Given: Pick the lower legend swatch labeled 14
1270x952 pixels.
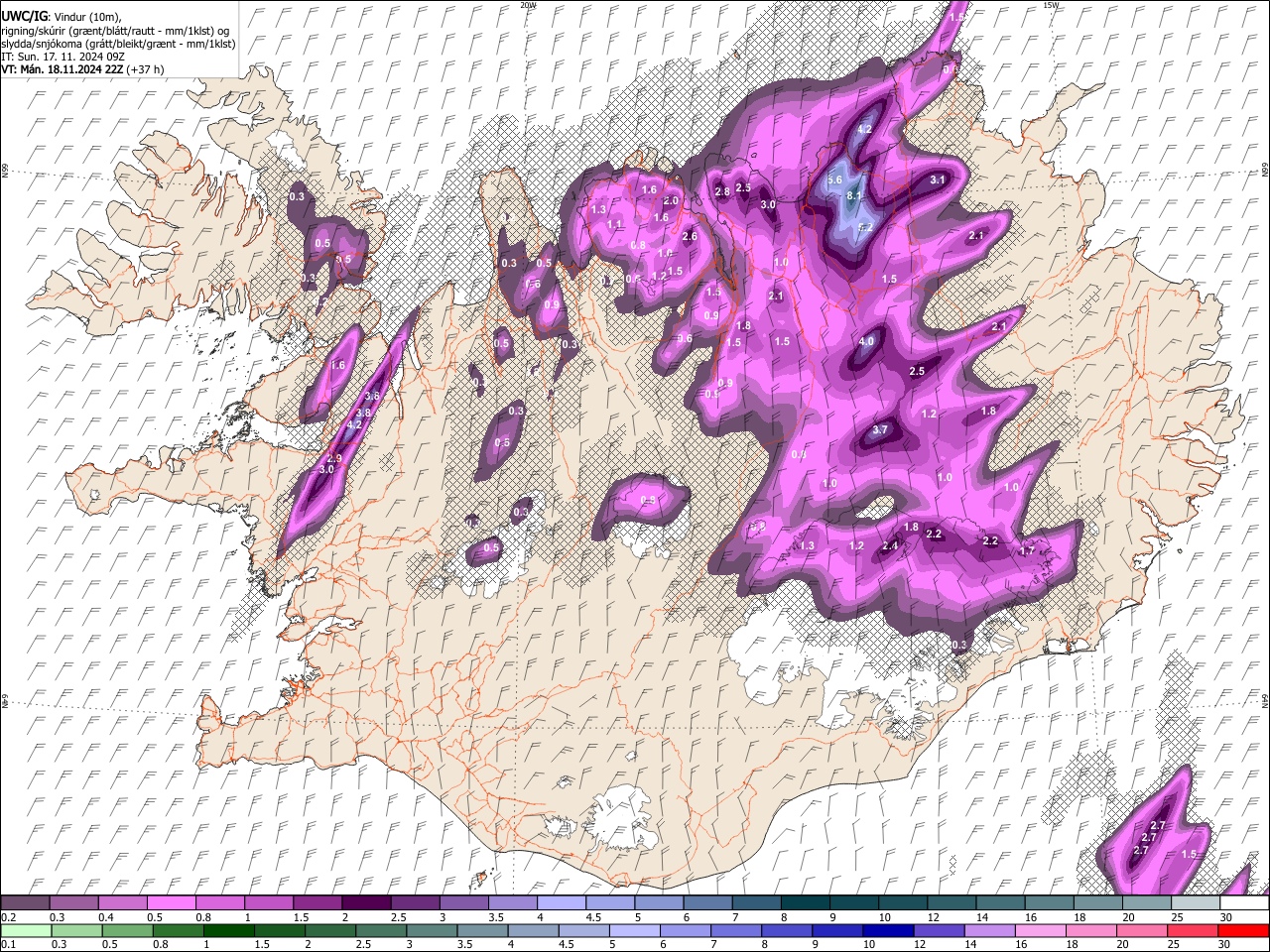Looking at the screenshot, I should click(989, 930).
